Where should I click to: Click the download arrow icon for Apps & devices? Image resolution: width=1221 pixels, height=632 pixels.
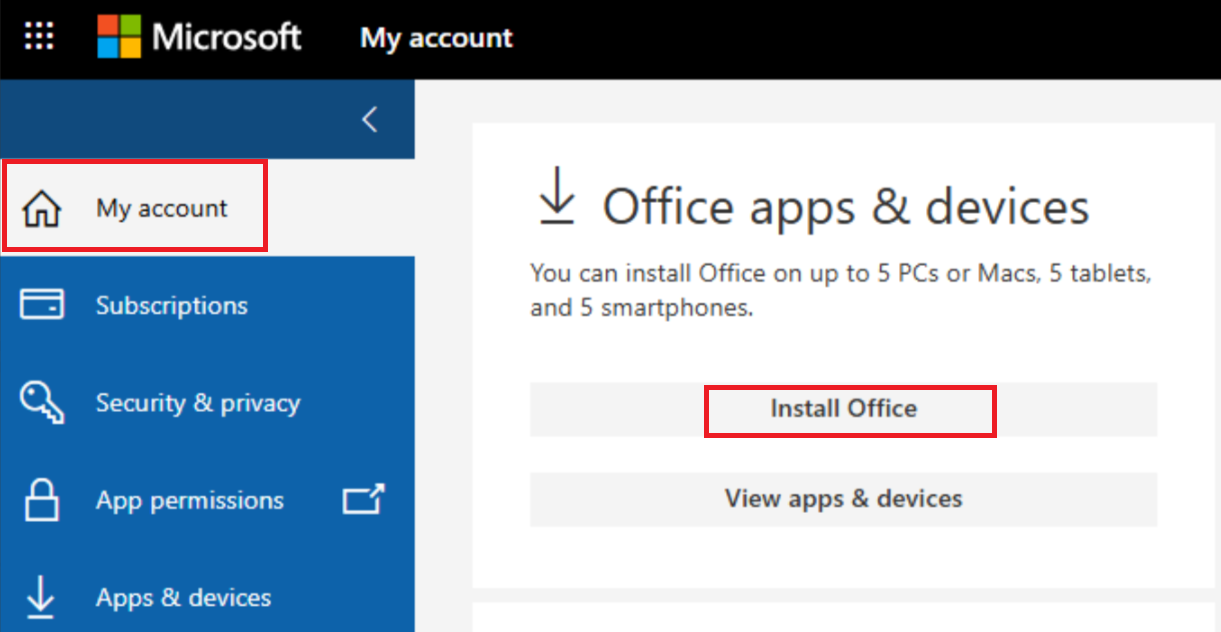point(41,597)
